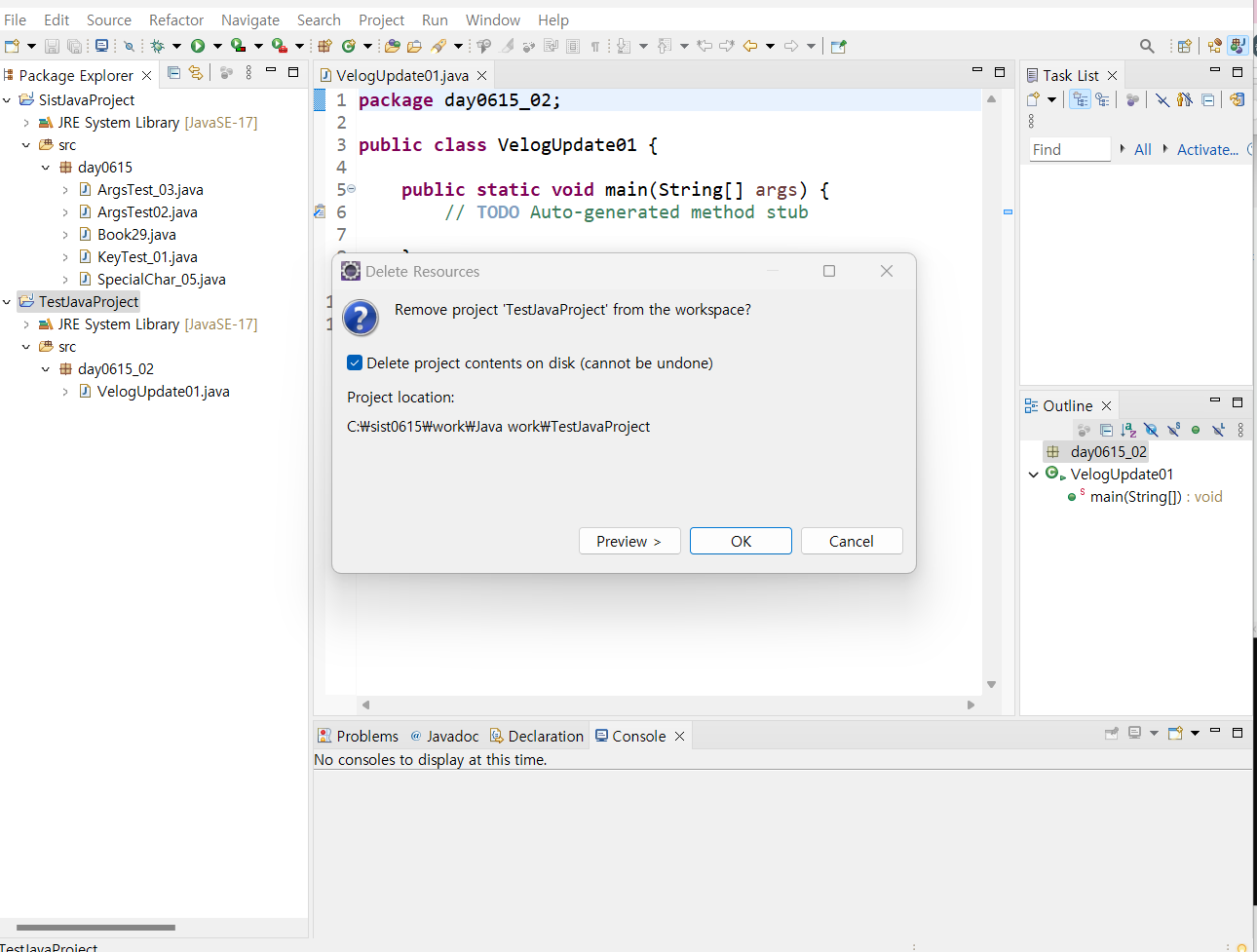The height and width of the screenshot is (952, 1257).
Task: Open the Run button dropdown arrow
Action: point(217,46)
